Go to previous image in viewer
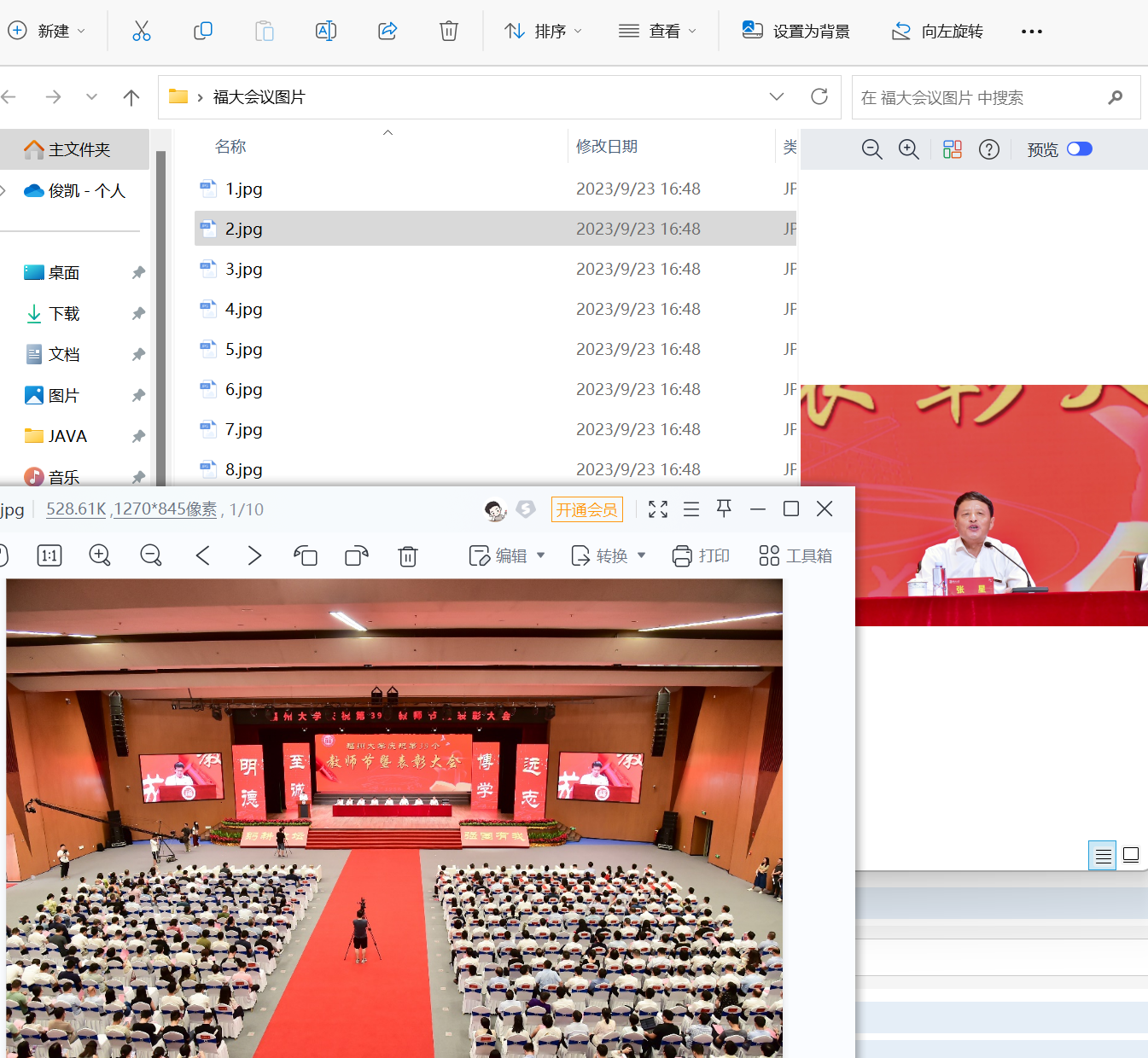This screenshot has height=1058, width=1148. [x=203, y=555]
